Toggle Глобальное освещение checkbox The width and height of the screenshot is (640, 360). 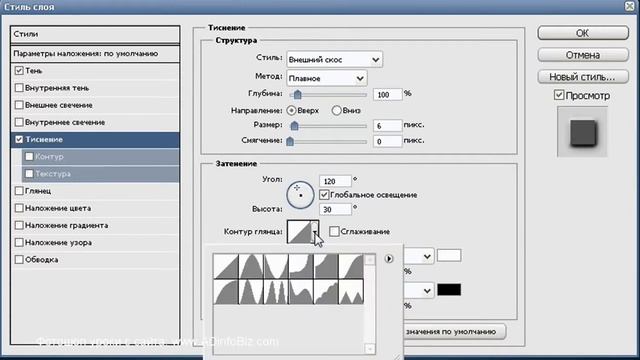(x=324, y=195)
